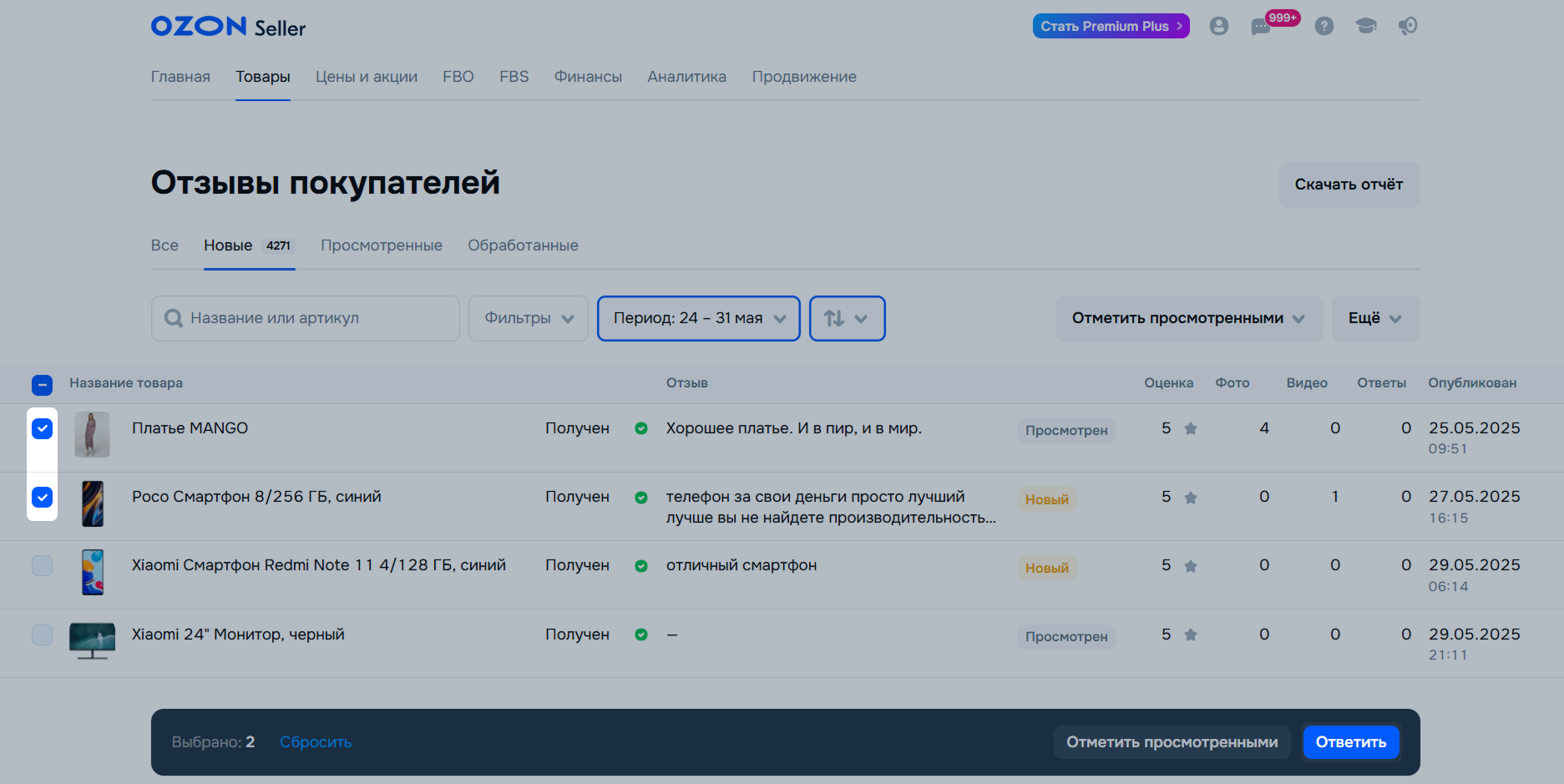Open the FBS menu item
Screen dimensions: 1564x784
(514, 77)
